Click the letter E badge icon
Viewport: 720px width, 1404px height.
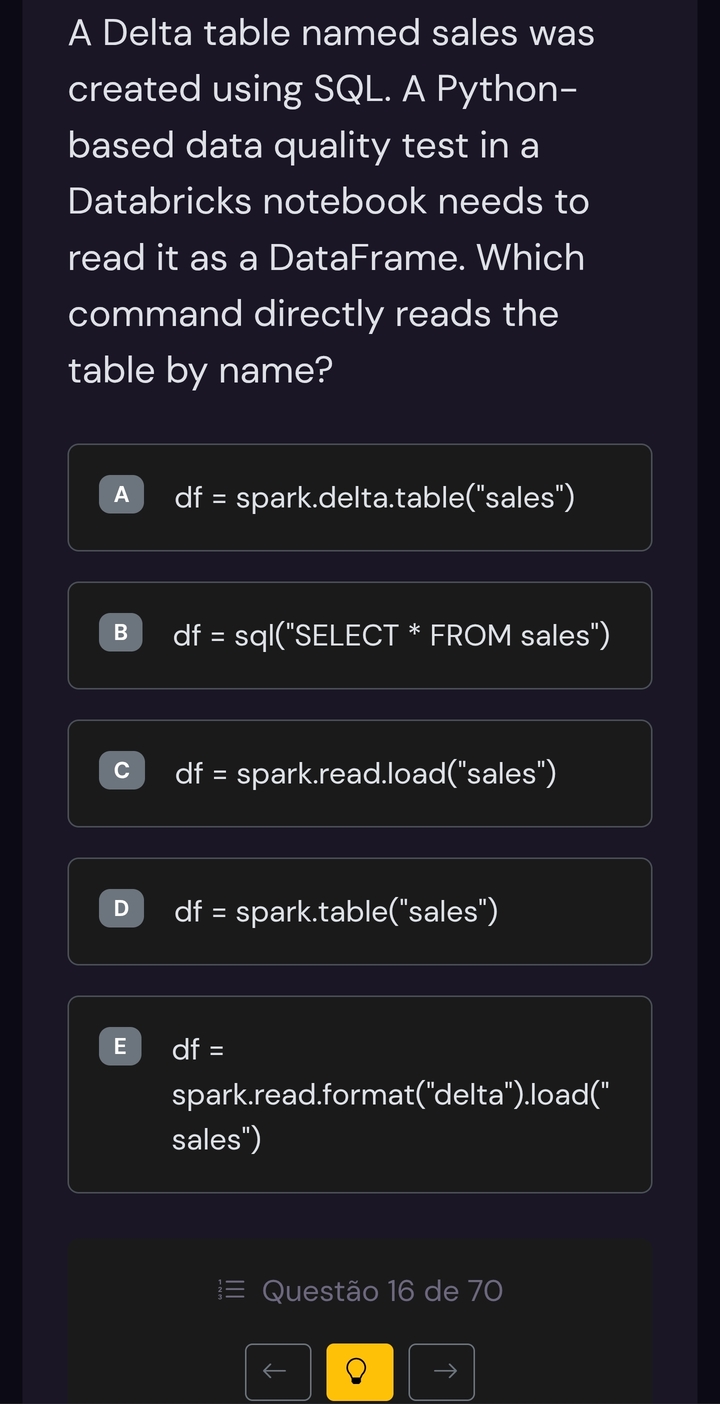pos(121,1047)
